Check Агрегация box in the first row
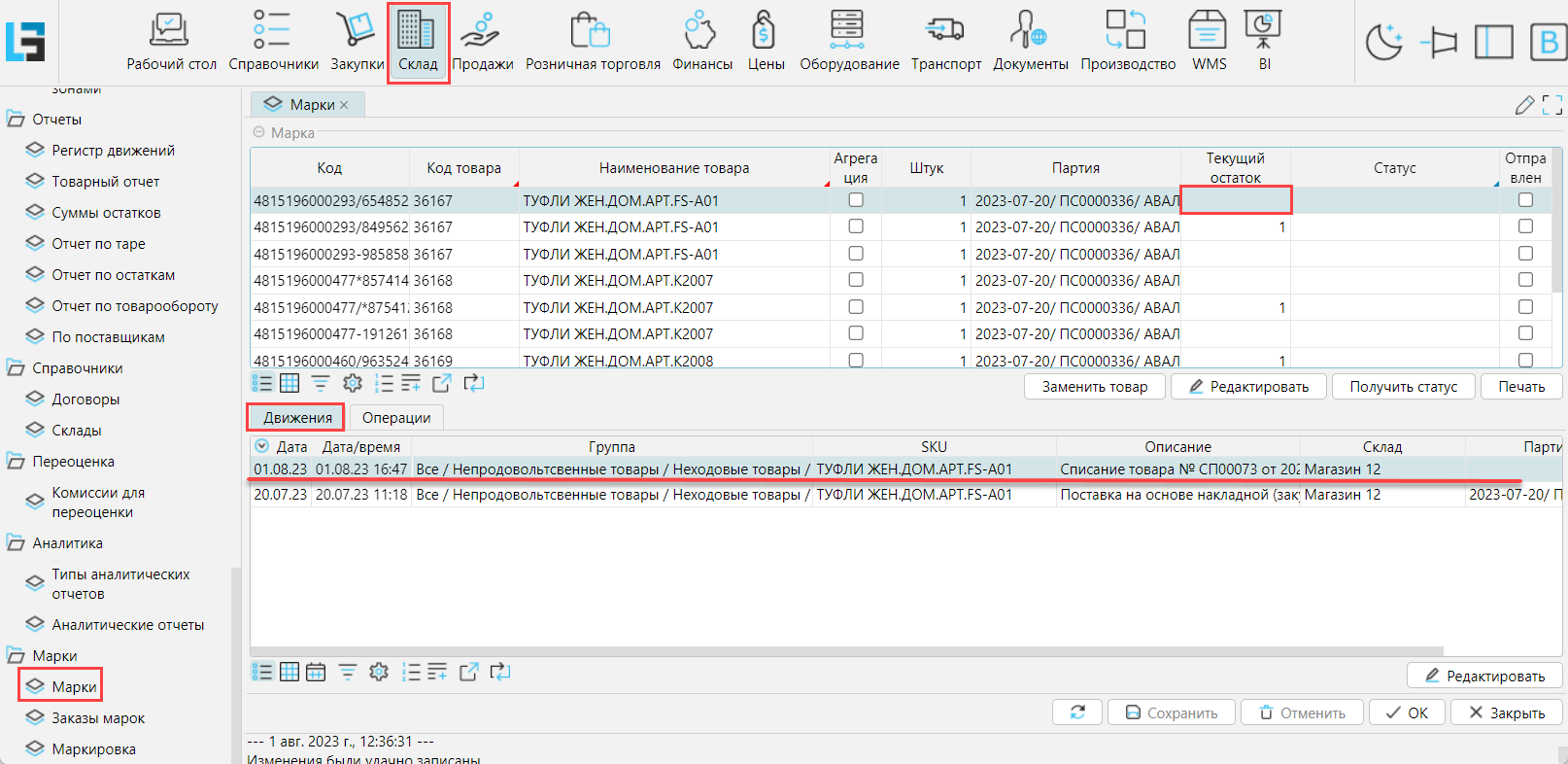The image size is (1568, 764). pos(856,200)
